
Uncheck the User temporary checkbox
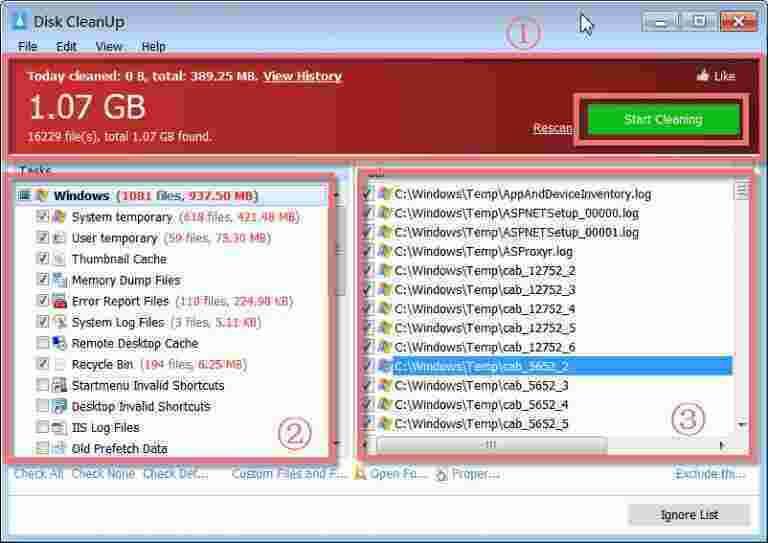43,237
